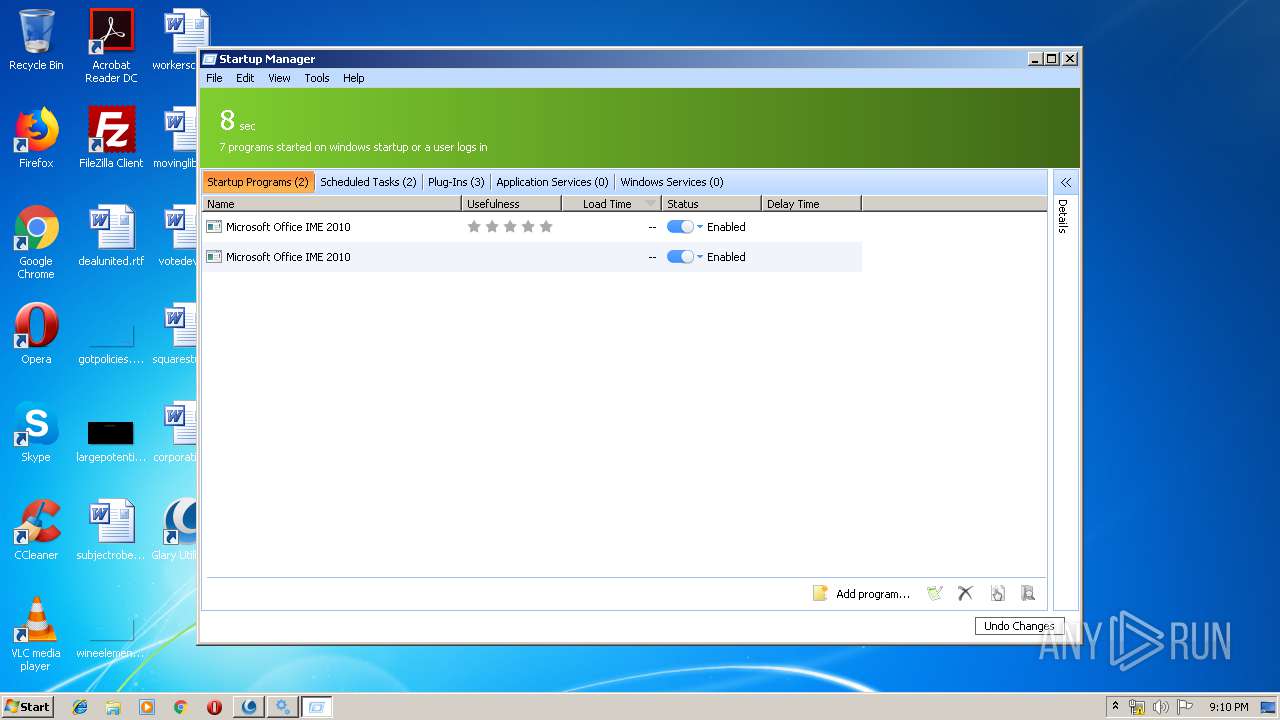Click the 9:10 PM taskbar clock
Screen dimensions: 1280x720
[x=1228, y=707]
